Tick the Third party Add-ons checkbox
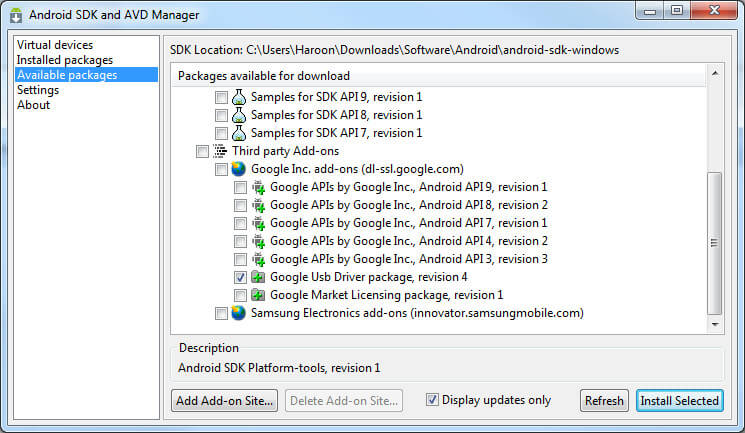 [x=203, y=151]
